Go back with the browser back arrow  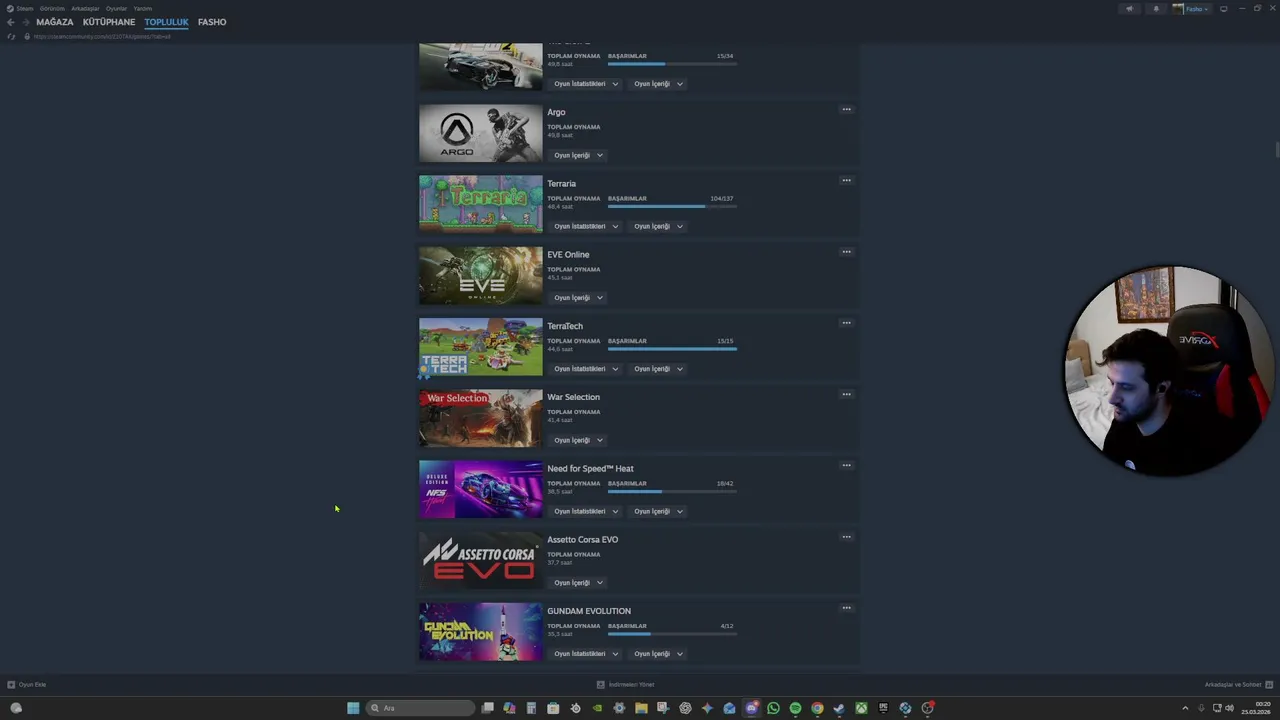tap(10, 22)
